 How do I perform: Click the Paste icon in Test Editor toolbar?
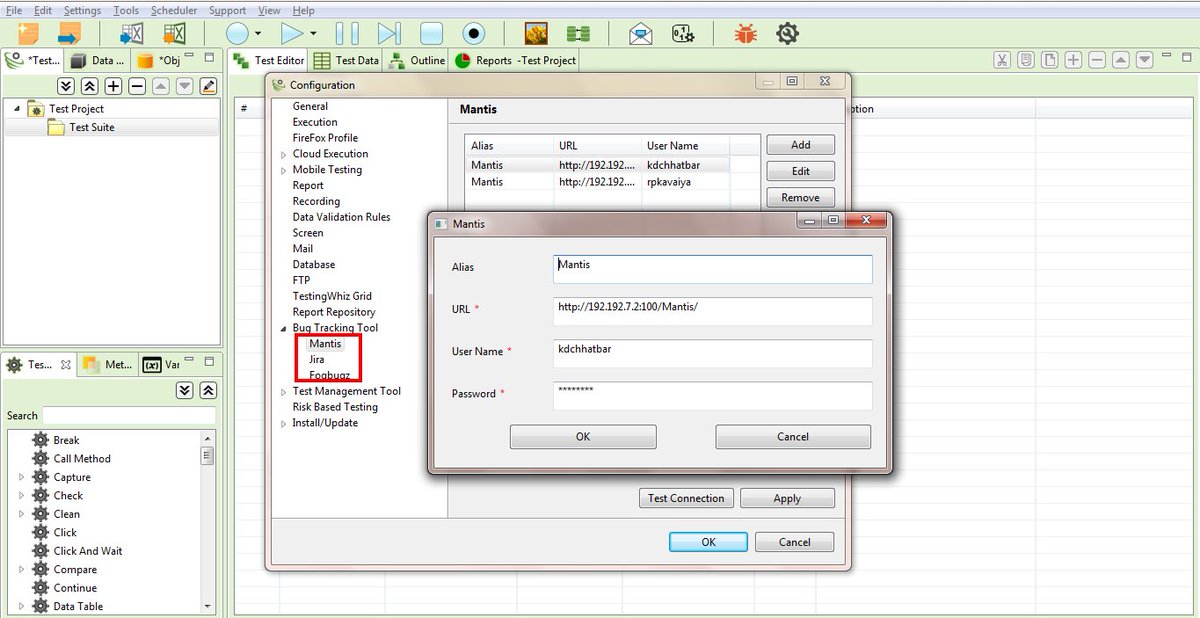click(1050, 60)
